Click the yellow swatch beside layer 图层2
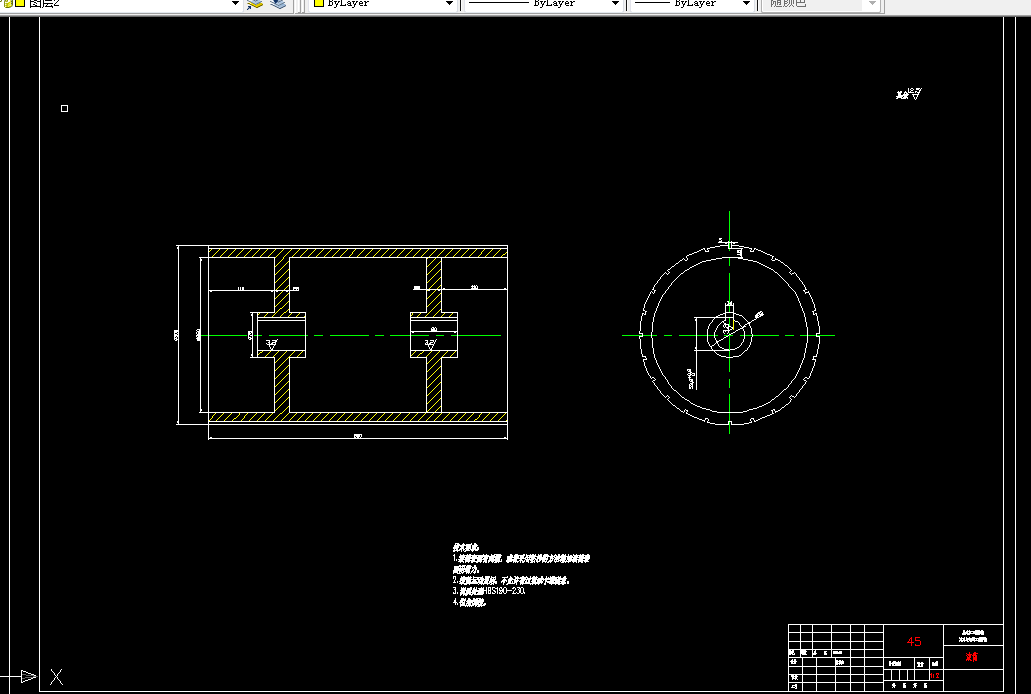Screen dimensions: 1031x694 20,3
